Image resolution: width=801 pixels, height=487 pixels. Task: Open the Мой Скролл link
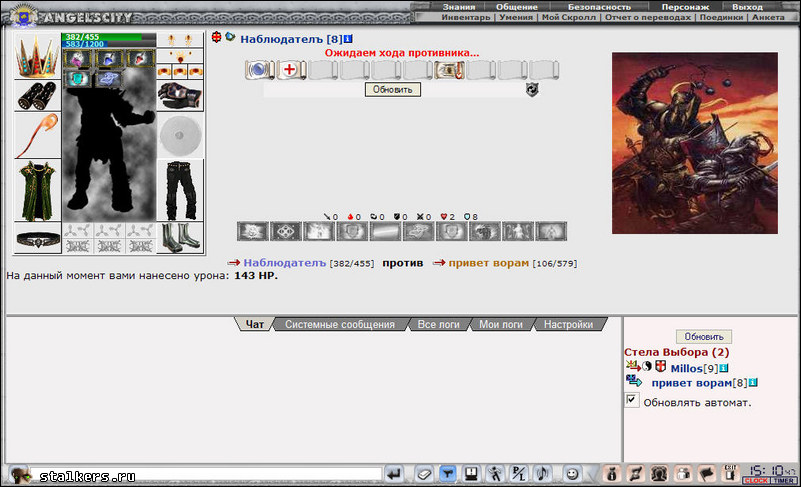click(x=569, y=17)
